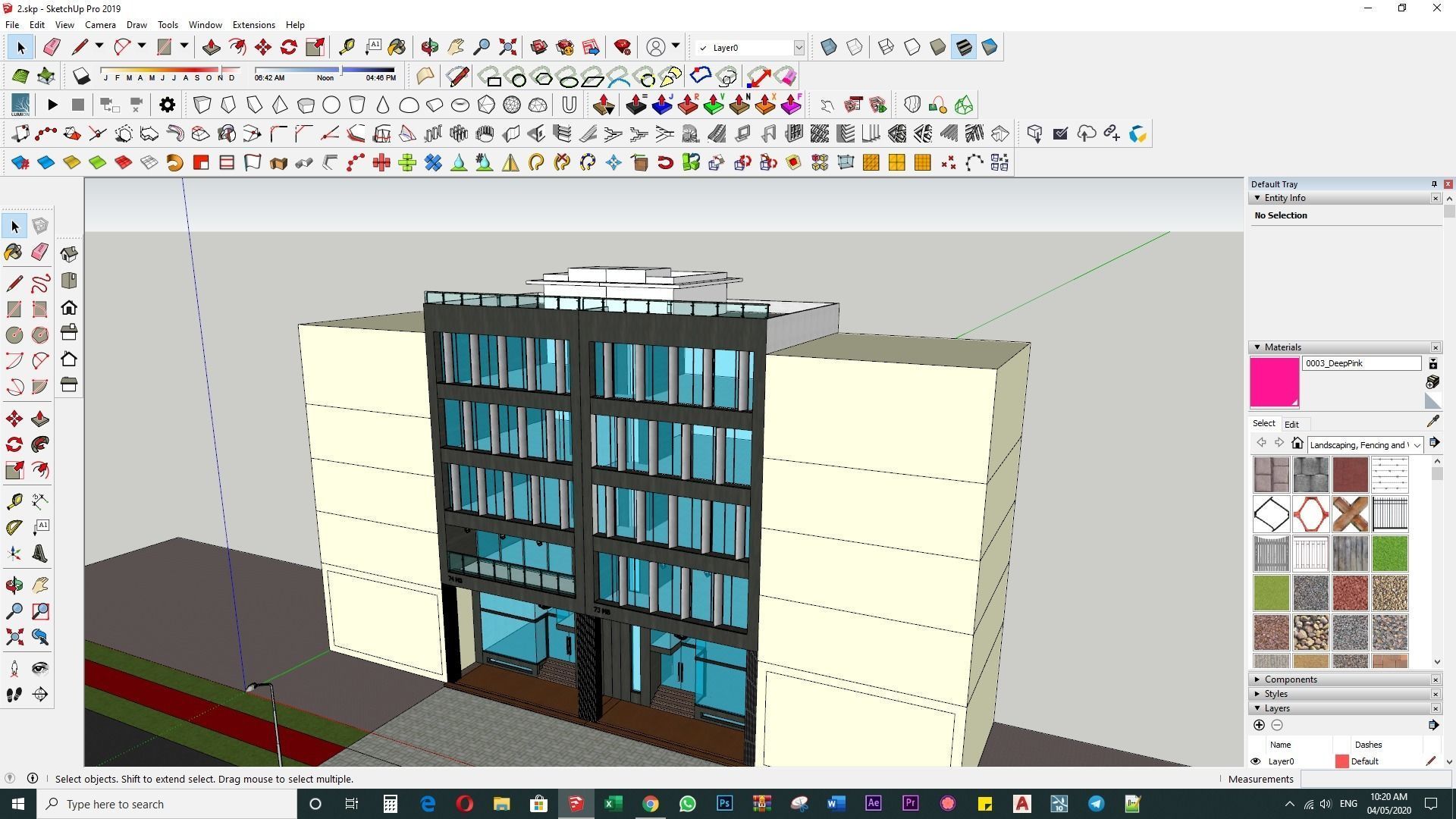Open the Extensions menu
This screenshot has height=819, width=1456.
[x=253, y=25]
